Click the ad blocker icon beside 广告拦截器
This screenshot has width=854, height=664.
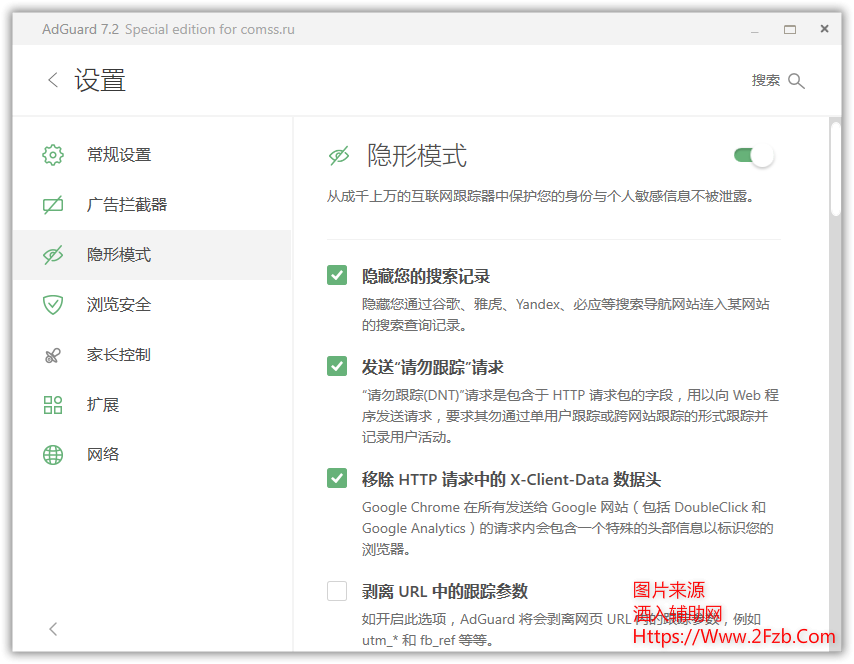[53, 205]
